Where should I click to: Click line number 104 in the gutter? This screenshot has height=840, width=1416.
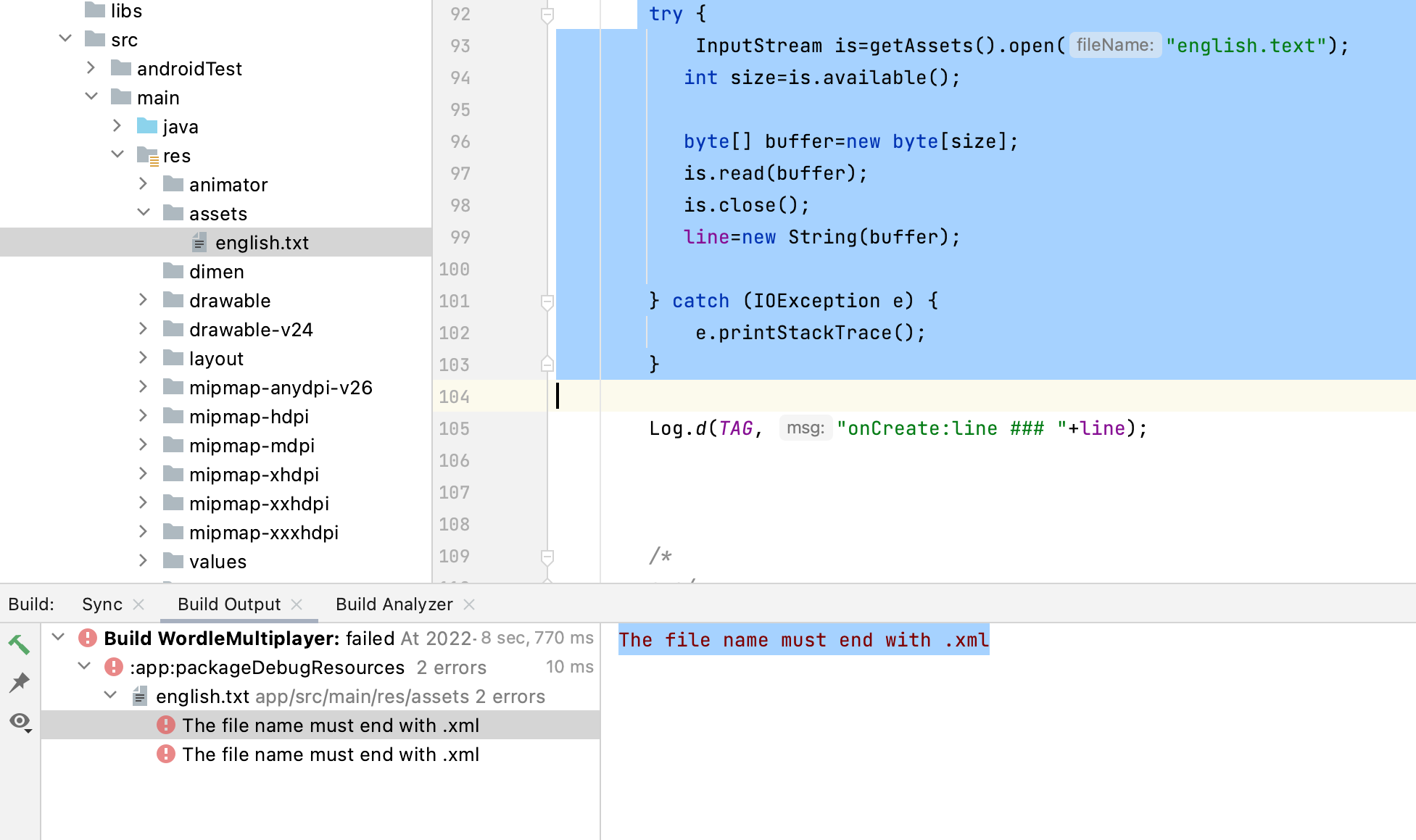tap(455, 396)
